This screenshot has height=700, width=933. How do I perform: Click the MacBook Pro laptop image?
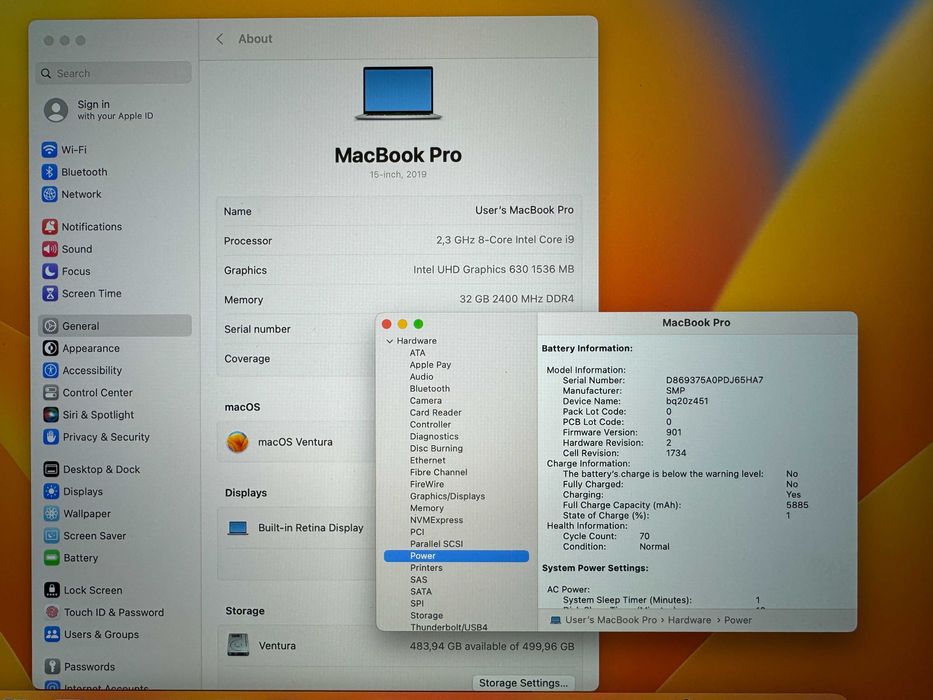pos(398,93)
